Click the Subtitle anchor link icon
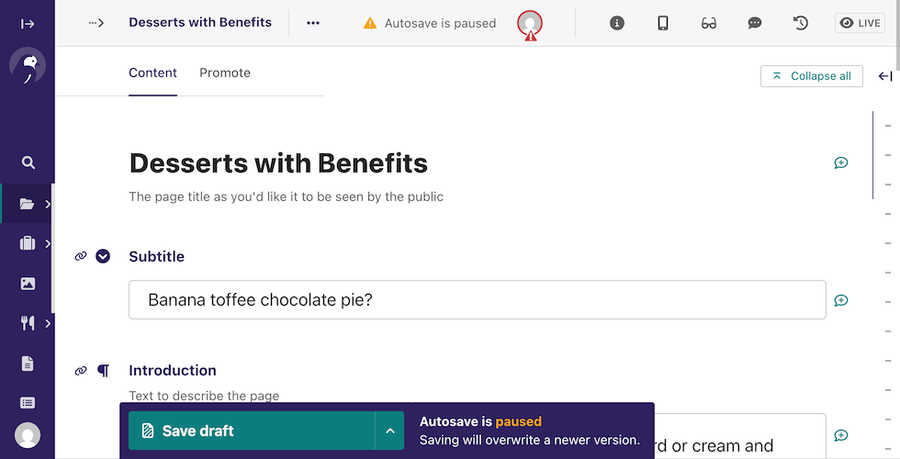The height and width of the screenshot is (459, 900). pyautogui.click(x=81, y=257)
